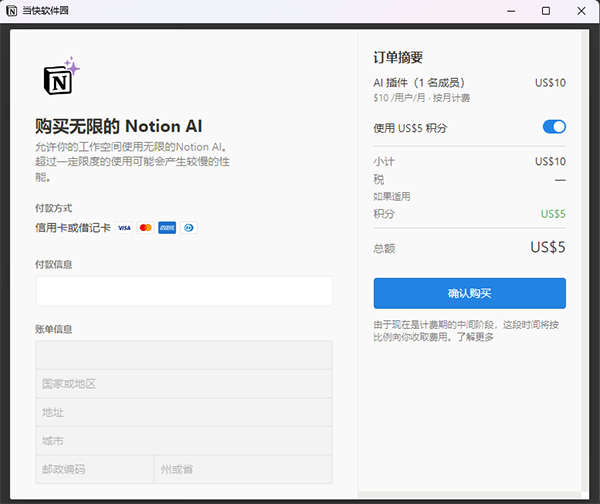
Task: Close the 当快软件园 window
Action: (581, 11)
